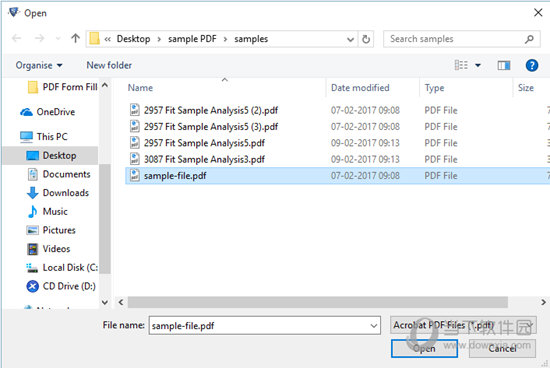Open Videos in navigation pane
The width and height of the screenshot is (550, 368).
[48, 249]
